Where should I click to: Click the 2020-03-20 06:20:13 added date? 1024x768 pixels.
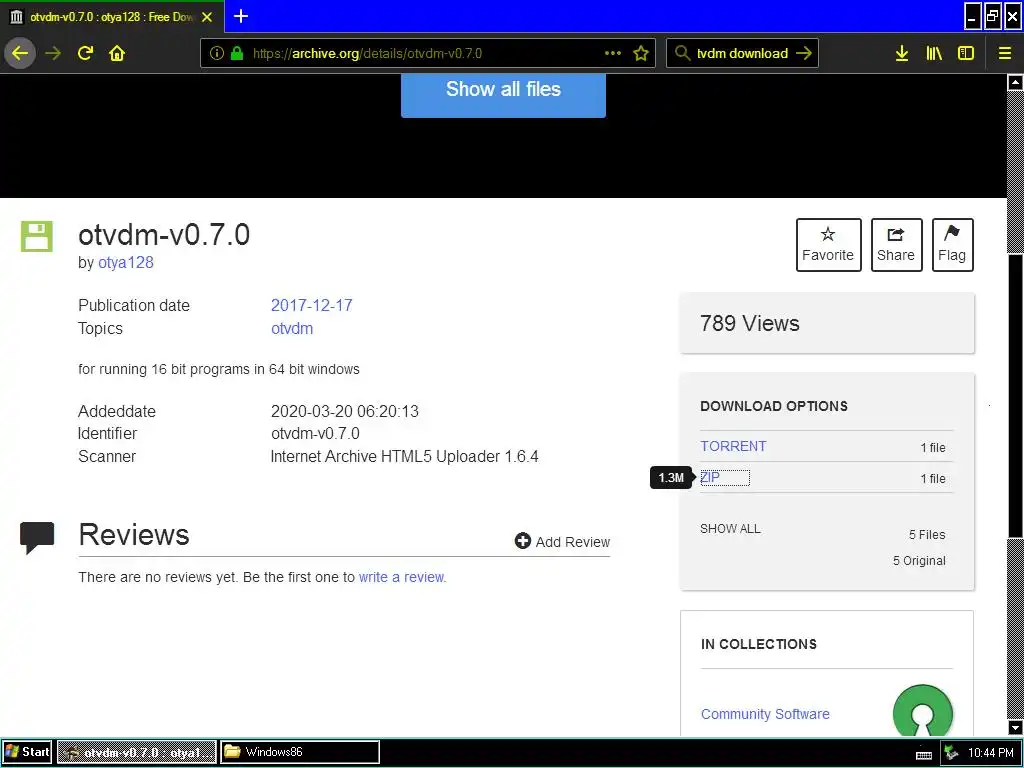(345, 411)
